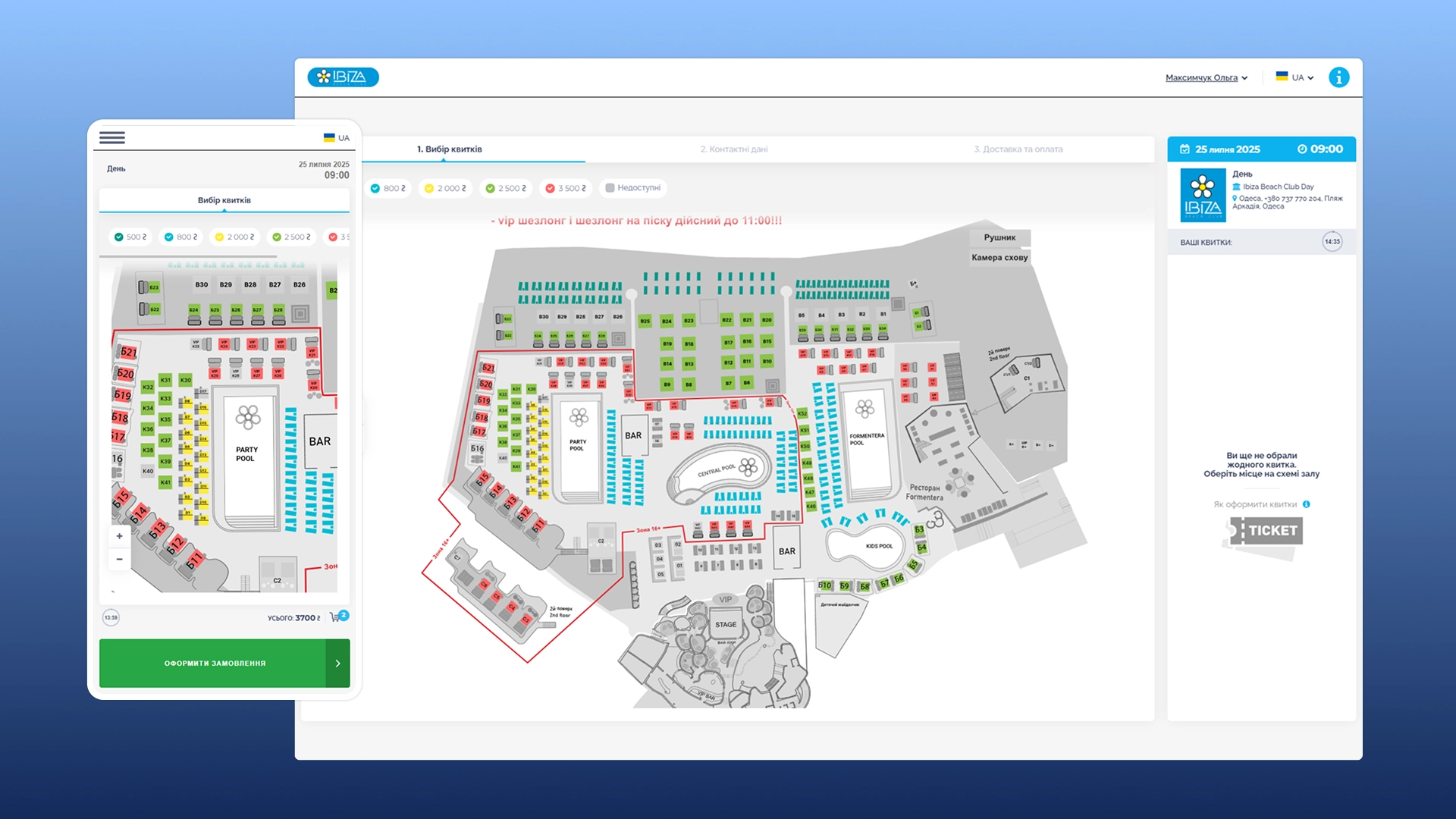Viewport: 1456px width, 819px height.
Task: Toggle the Недоступні filter checkbox
Action: pos(610,188)
